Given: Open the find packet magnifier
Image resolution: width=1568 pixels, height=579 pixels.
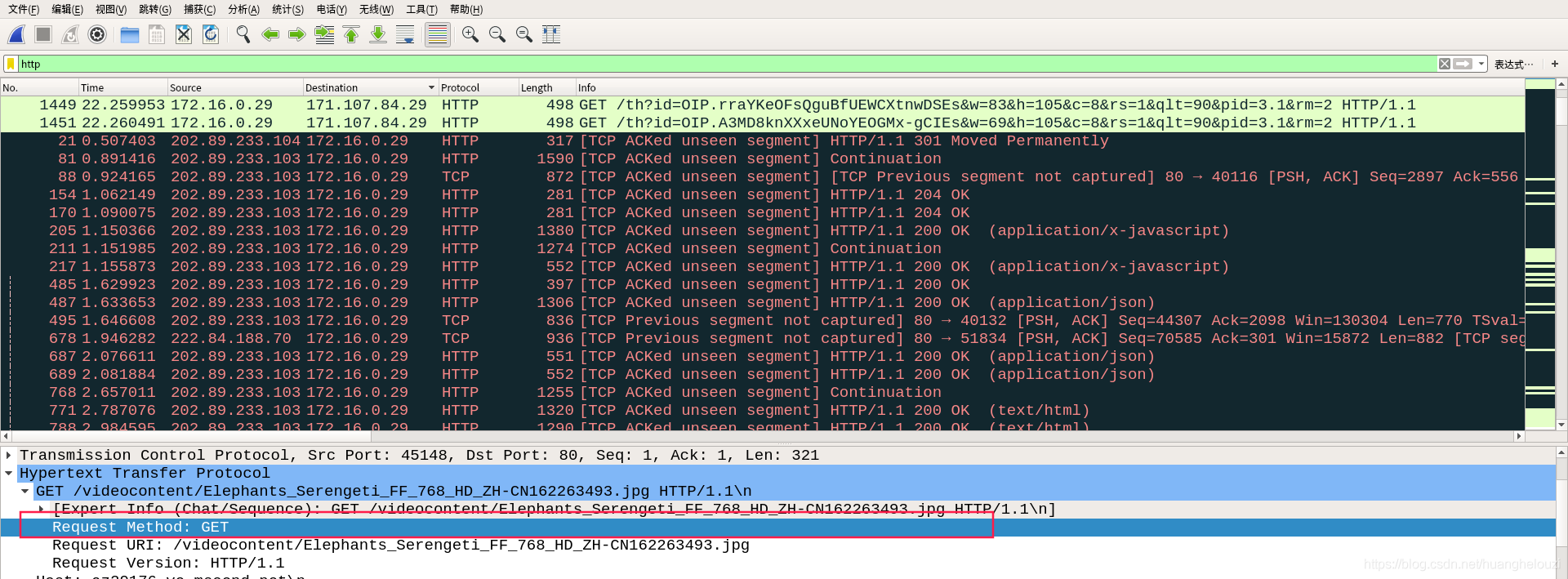Looking at the screenshot, I should tap(243, 34).
